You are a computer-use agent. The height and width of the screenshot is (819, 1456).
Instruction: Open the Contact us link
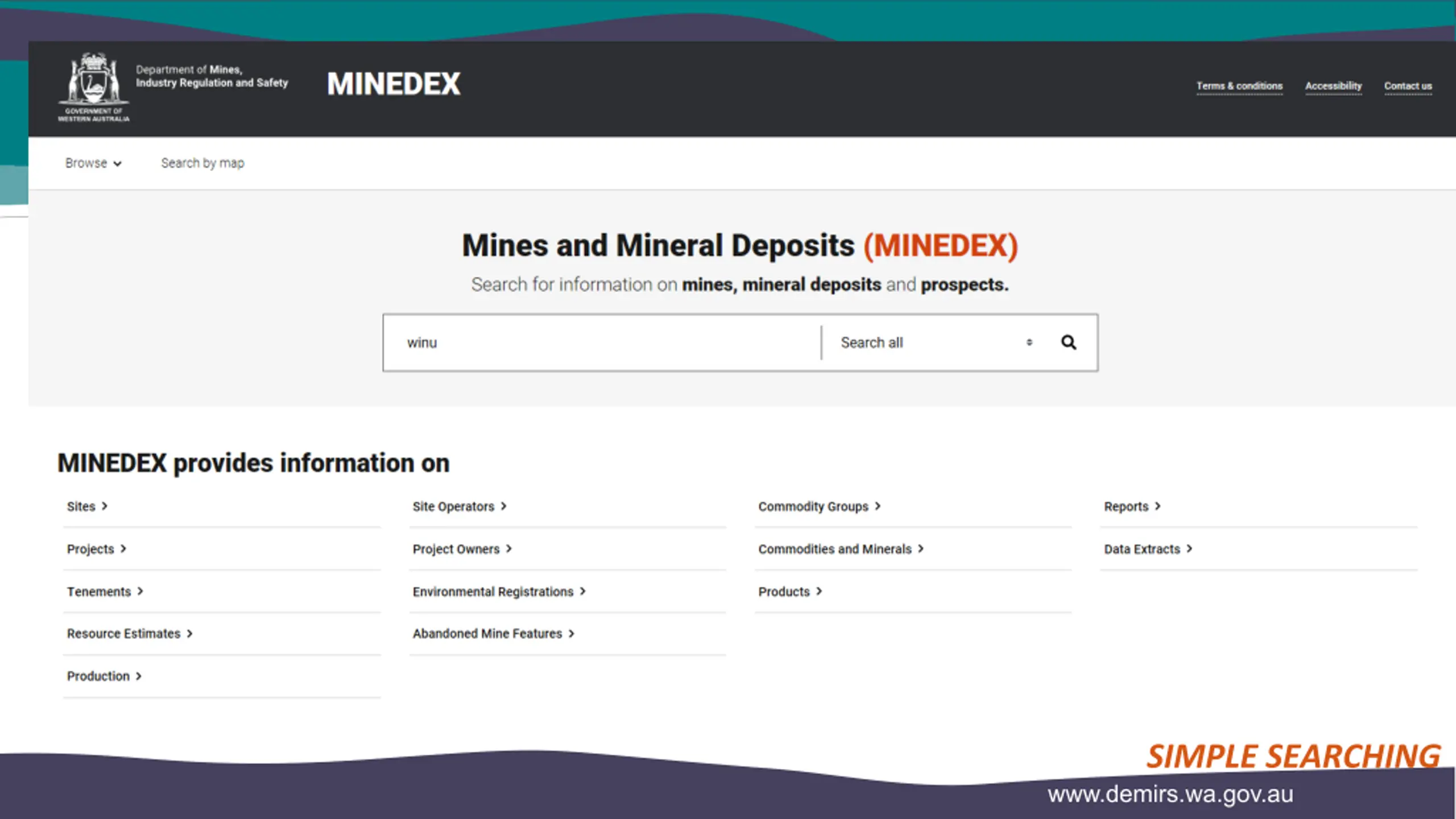point(1408,86)
